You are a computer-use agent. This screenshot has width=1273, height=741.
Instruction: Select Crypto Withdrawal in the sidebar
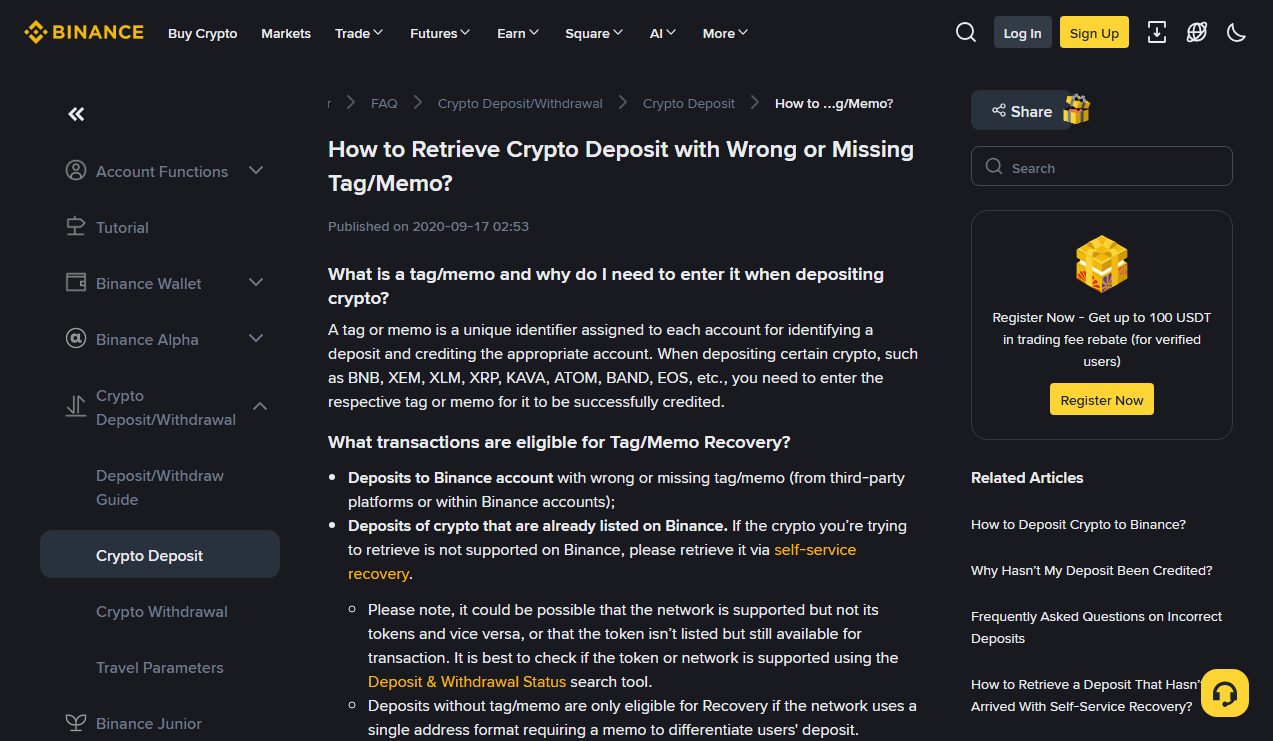(x=162, y=611)
